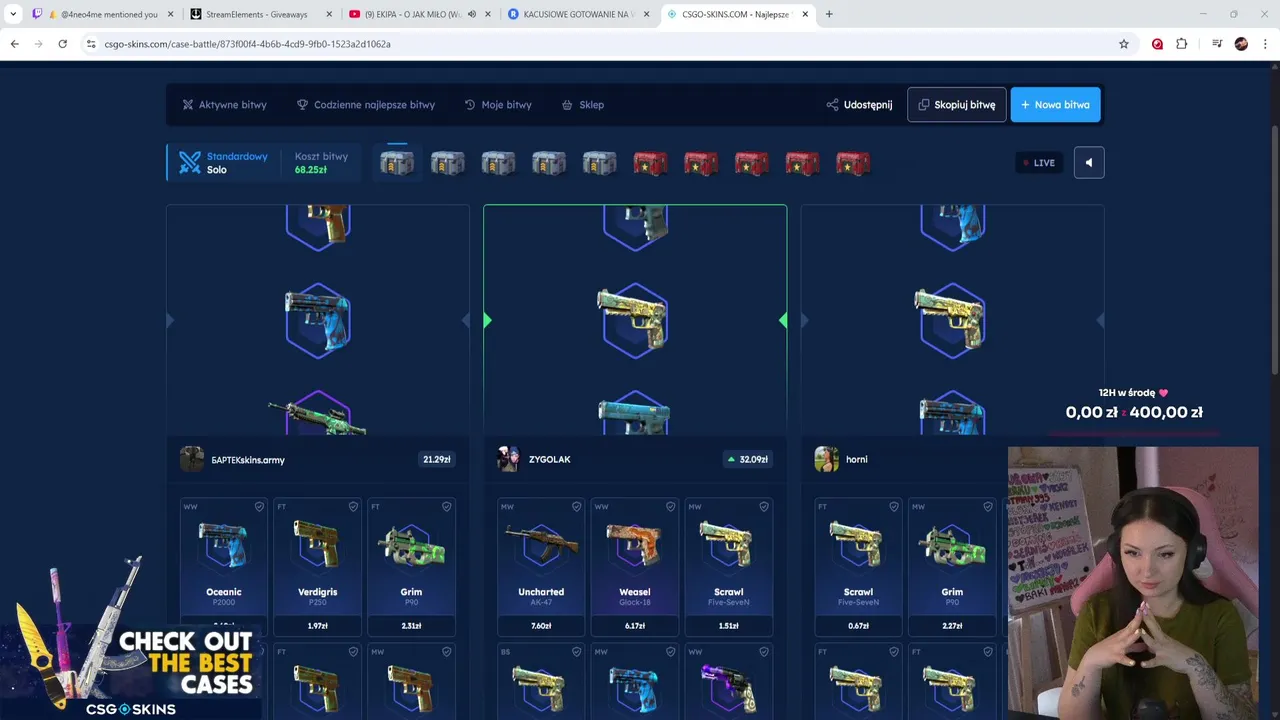The height and width of the screenshot is (720, 1280).
Task: Switch to the Twitch mentioned you tab
Action: click(102, 14)
